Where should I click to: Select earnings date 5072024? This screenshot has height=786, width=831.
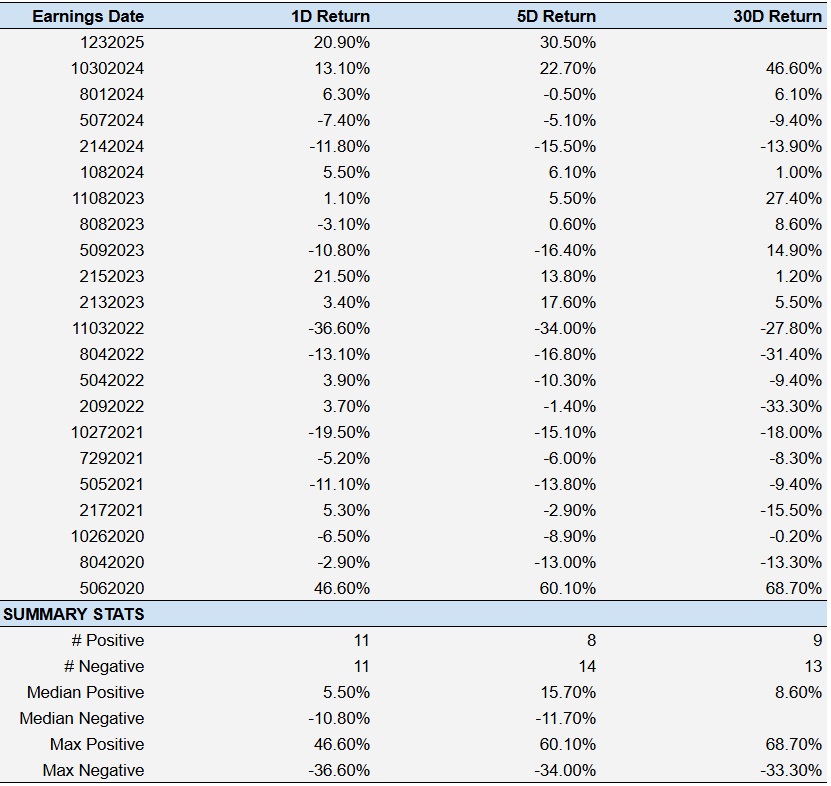click(x=112, y=120)
